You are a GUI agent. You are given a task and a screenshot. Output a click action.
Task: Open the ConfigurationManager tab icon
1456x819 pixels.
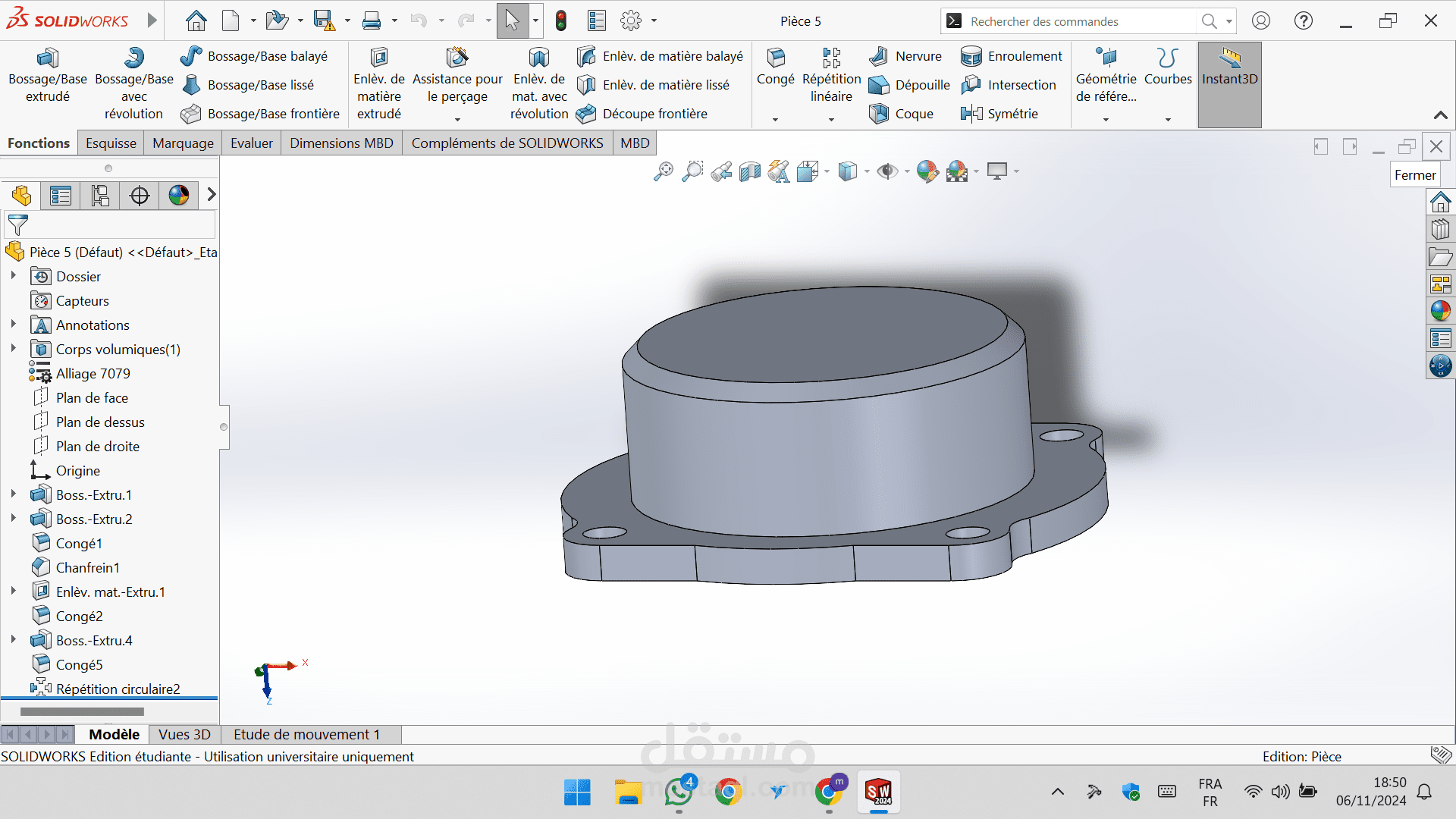100,196
